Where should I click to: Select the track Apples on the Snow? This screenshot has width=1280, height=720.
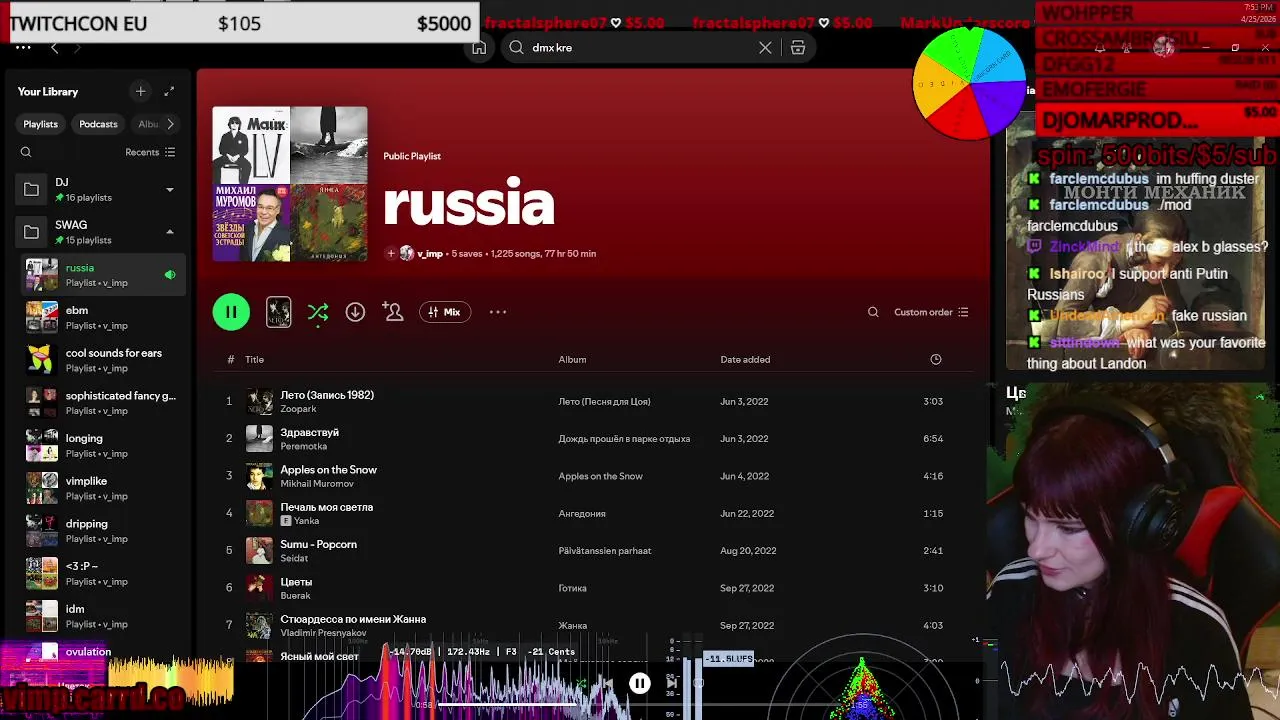[x=328, y=470]
